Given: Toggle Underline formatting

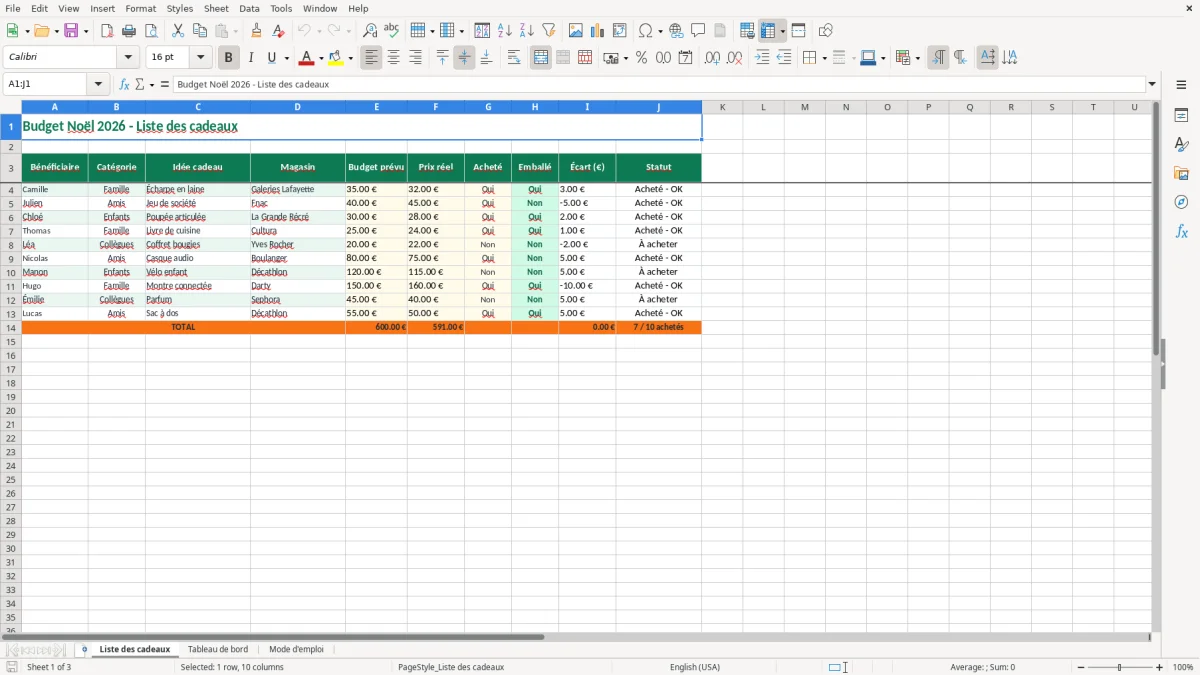Looking at the screenshot, I should pos(271,58).
